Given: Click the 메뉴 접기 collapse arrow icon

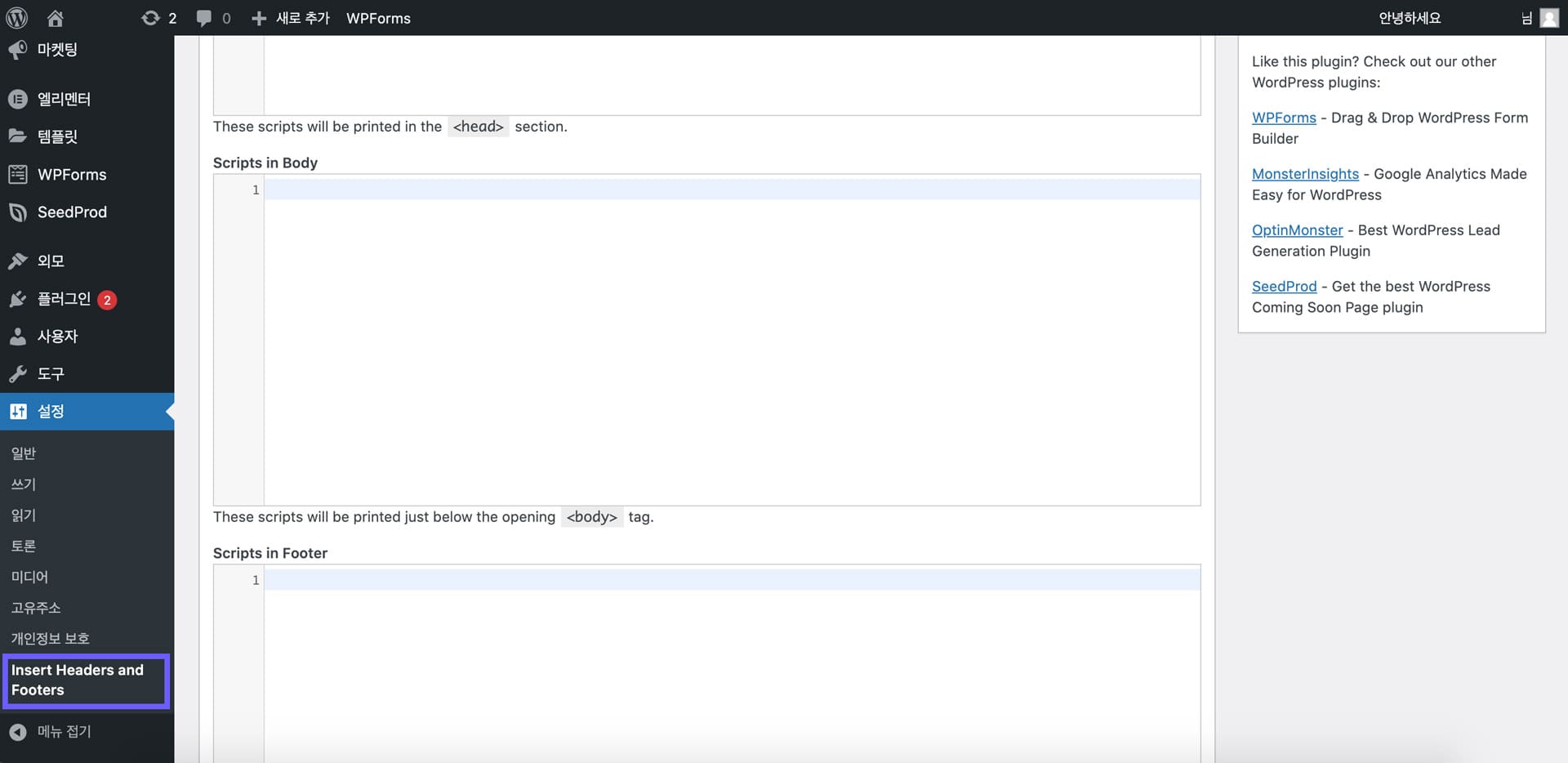Looking at the screenshot, I should 18,732.
